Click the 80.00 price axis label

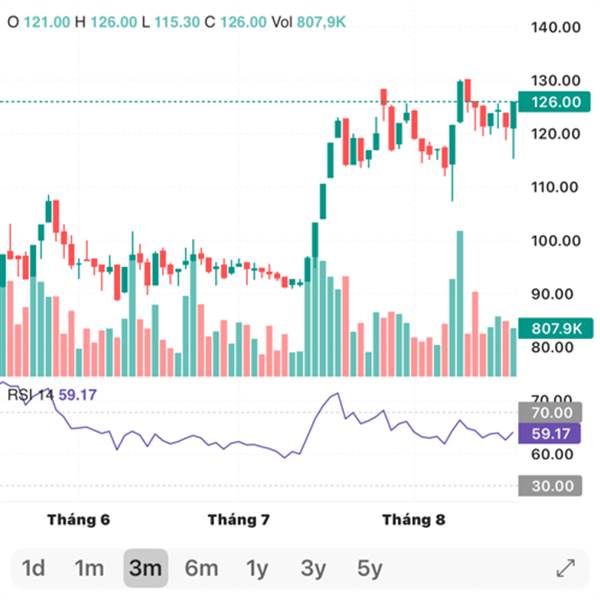(x=552, y=347)
